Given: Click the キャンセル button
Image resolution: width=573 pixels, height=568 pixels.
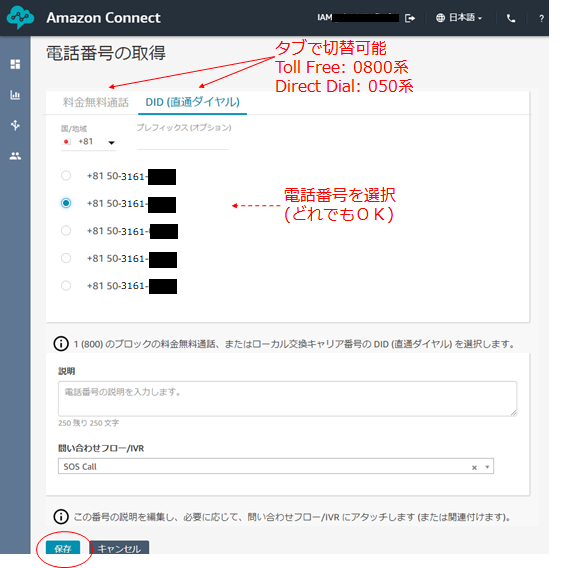Looking at the screenshot, I should click(x=119, y=548).
